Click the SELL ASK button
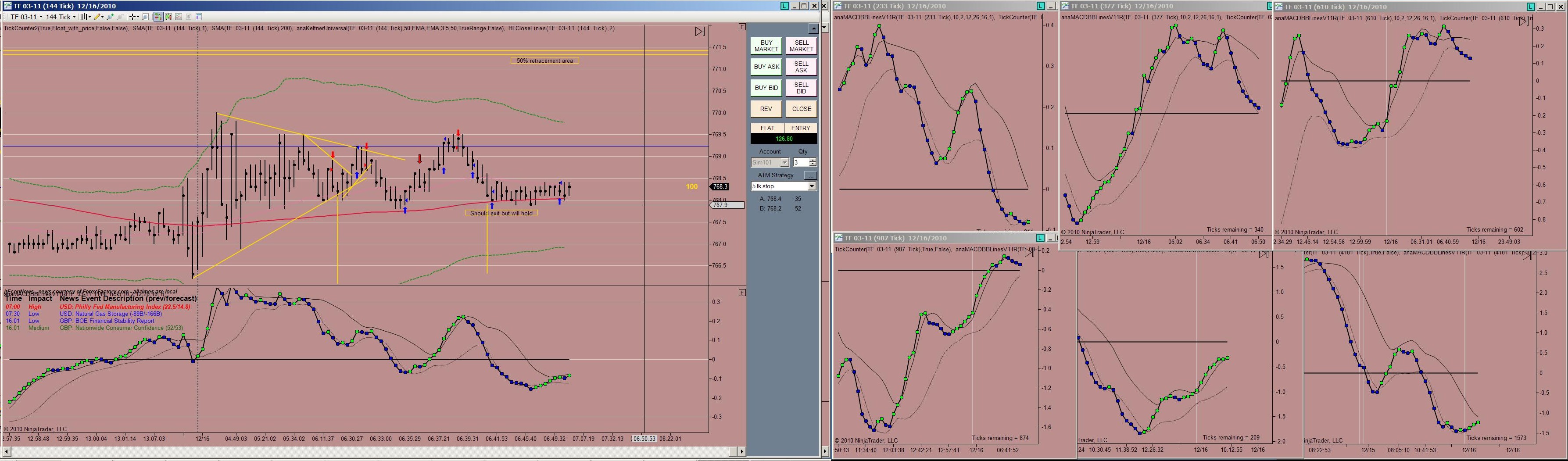The width and height of the screenshot is (1568, 461). pyautogui.click(x=801, y=67)
